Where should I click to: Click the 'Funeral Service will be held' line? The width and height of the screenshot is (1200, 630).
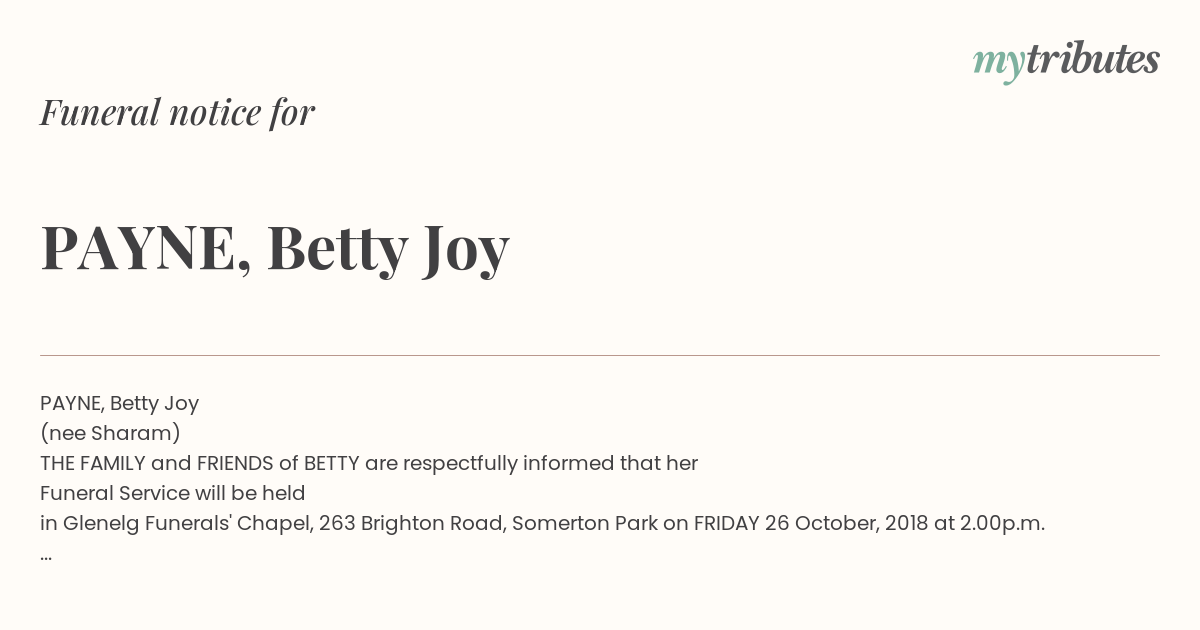coord(172,493)
